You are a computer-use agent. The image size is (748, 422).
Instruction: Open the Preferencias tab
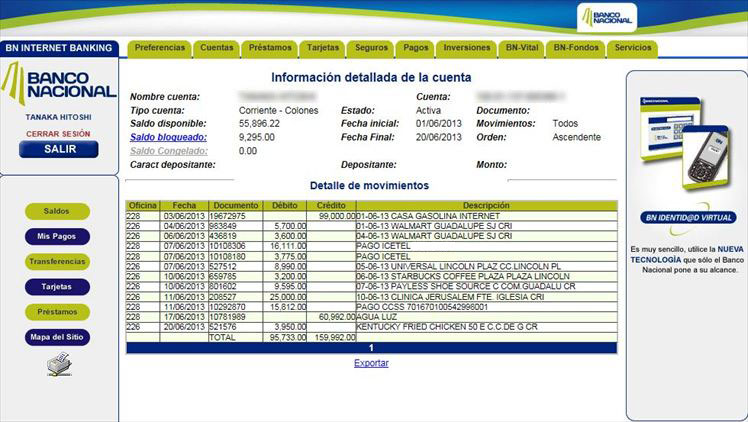click(x=159, y=48)
